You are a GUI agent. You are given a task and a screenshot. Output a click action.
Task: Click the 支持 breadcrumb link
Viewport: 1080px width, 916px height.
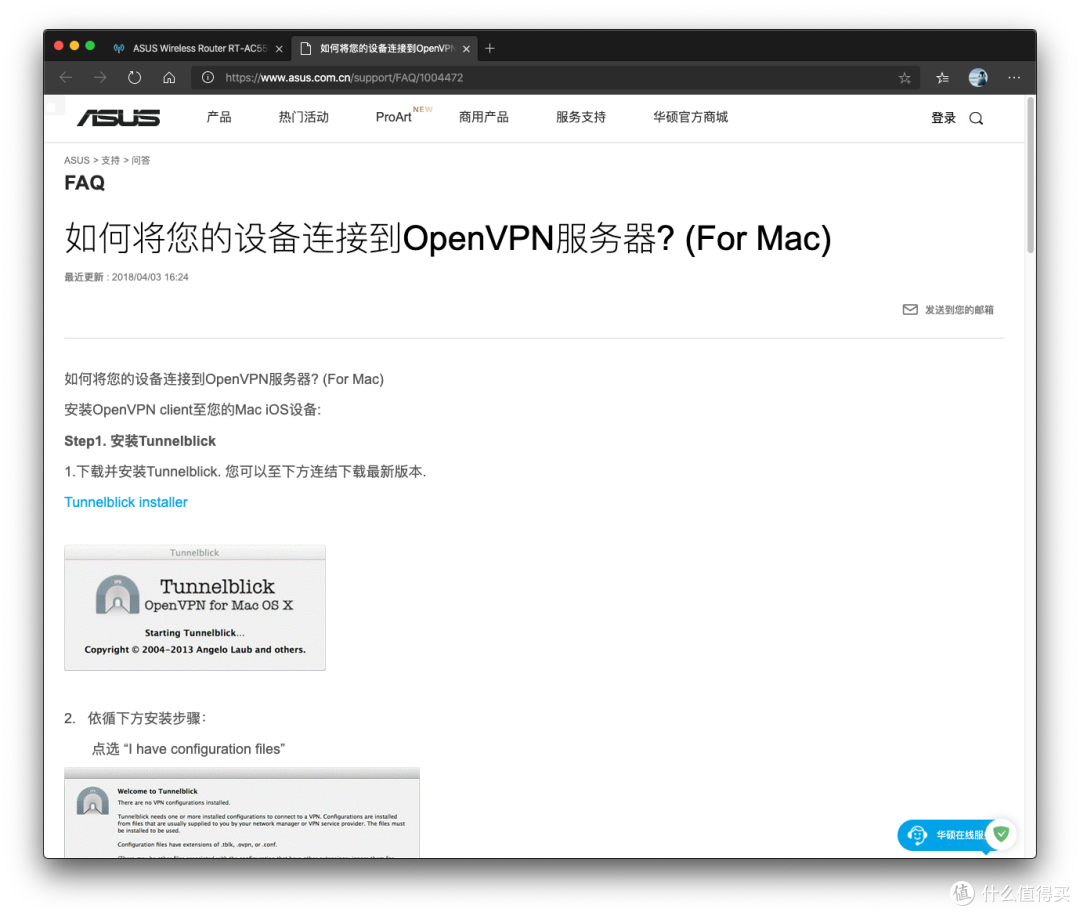pos(110,160)
